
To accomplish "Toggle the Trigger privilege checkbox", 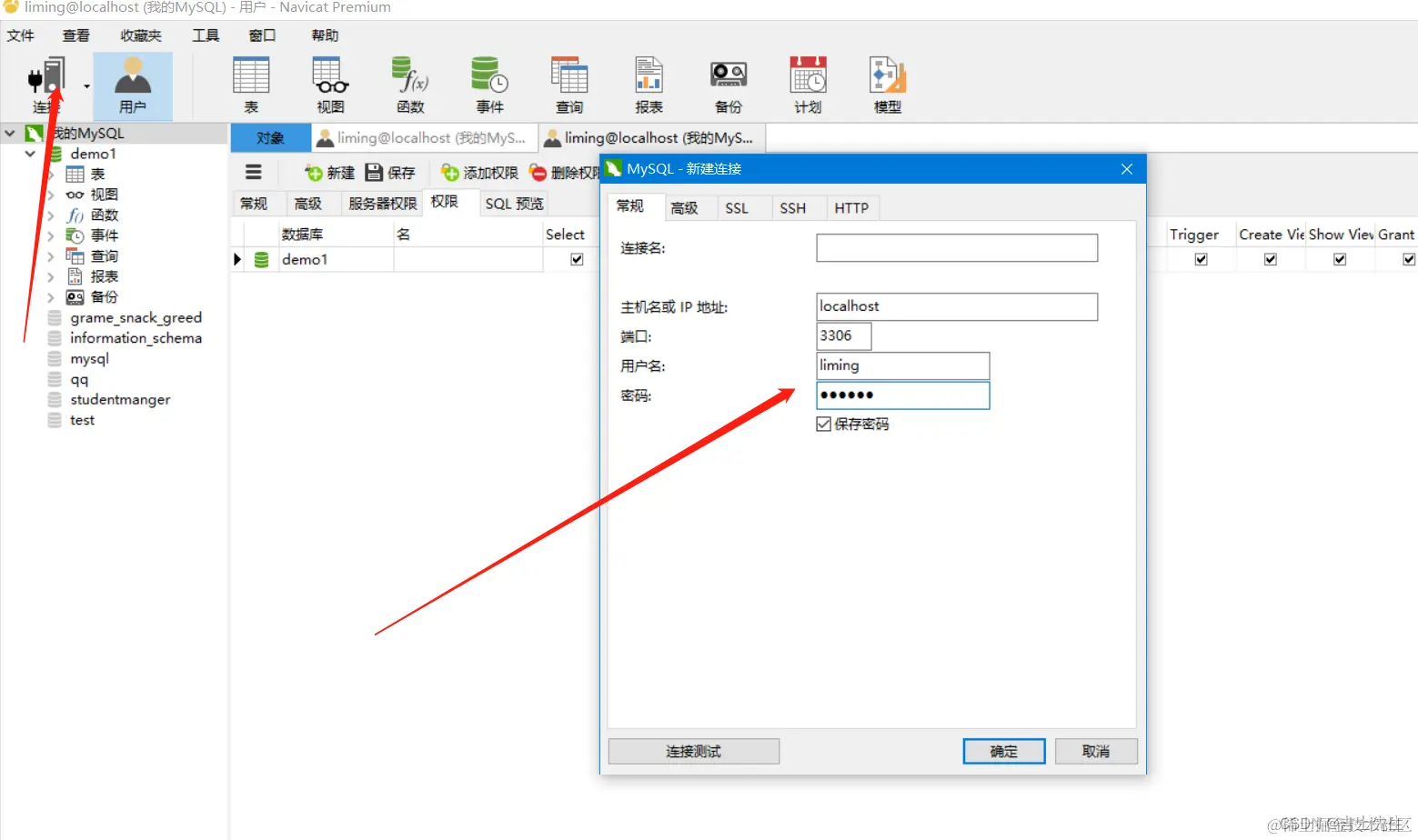I will click(x=1201, y=259).
